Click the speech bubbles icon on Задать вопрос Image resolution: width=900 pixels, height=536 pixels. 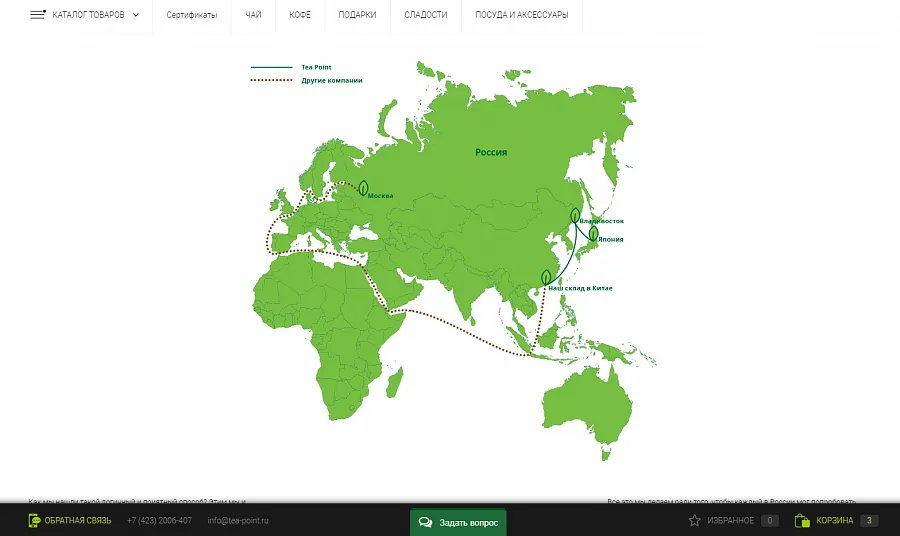pyautogui.click(x=425, y=522)
